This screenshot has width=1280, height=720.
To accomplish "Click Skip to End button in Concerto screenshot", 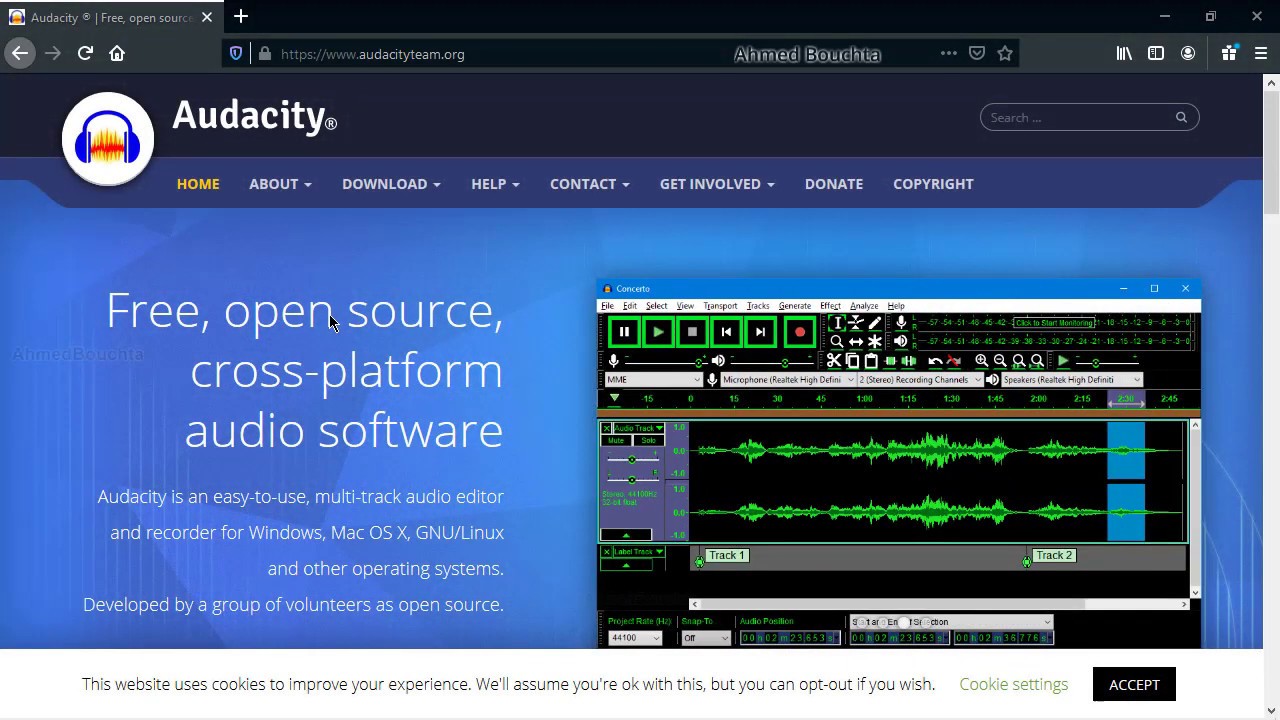I will click(x=760, y=332).
